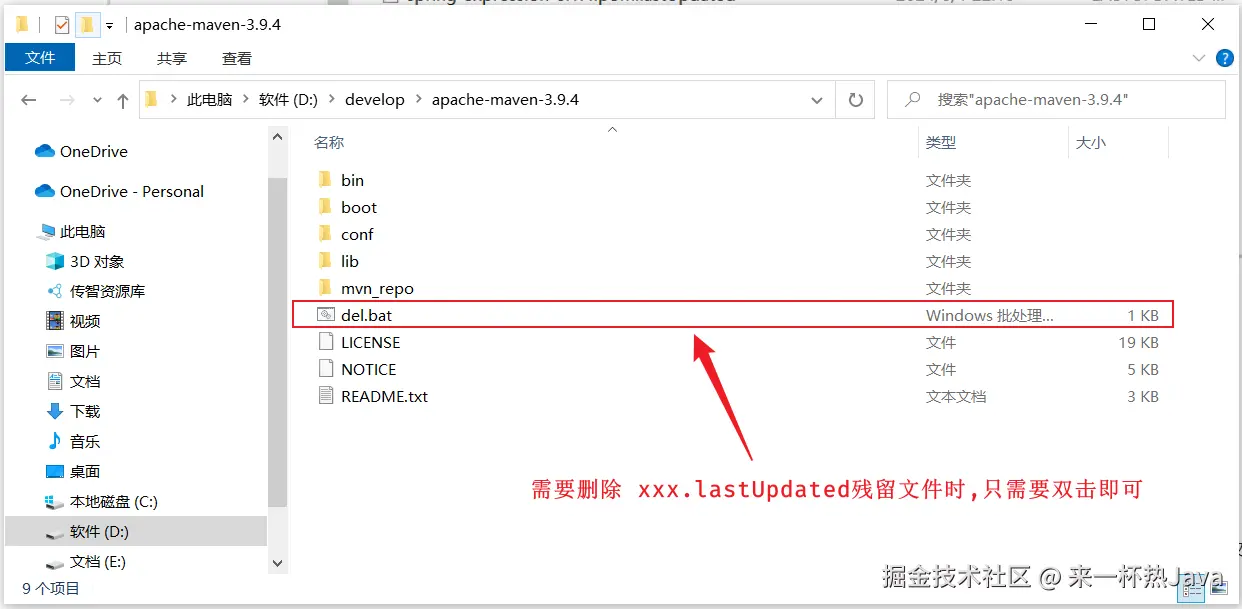The height and width of the screenshot is (609, 1242).
Task: Click the properties checkmark icon in title bar
Action: [x=62, y=24]
